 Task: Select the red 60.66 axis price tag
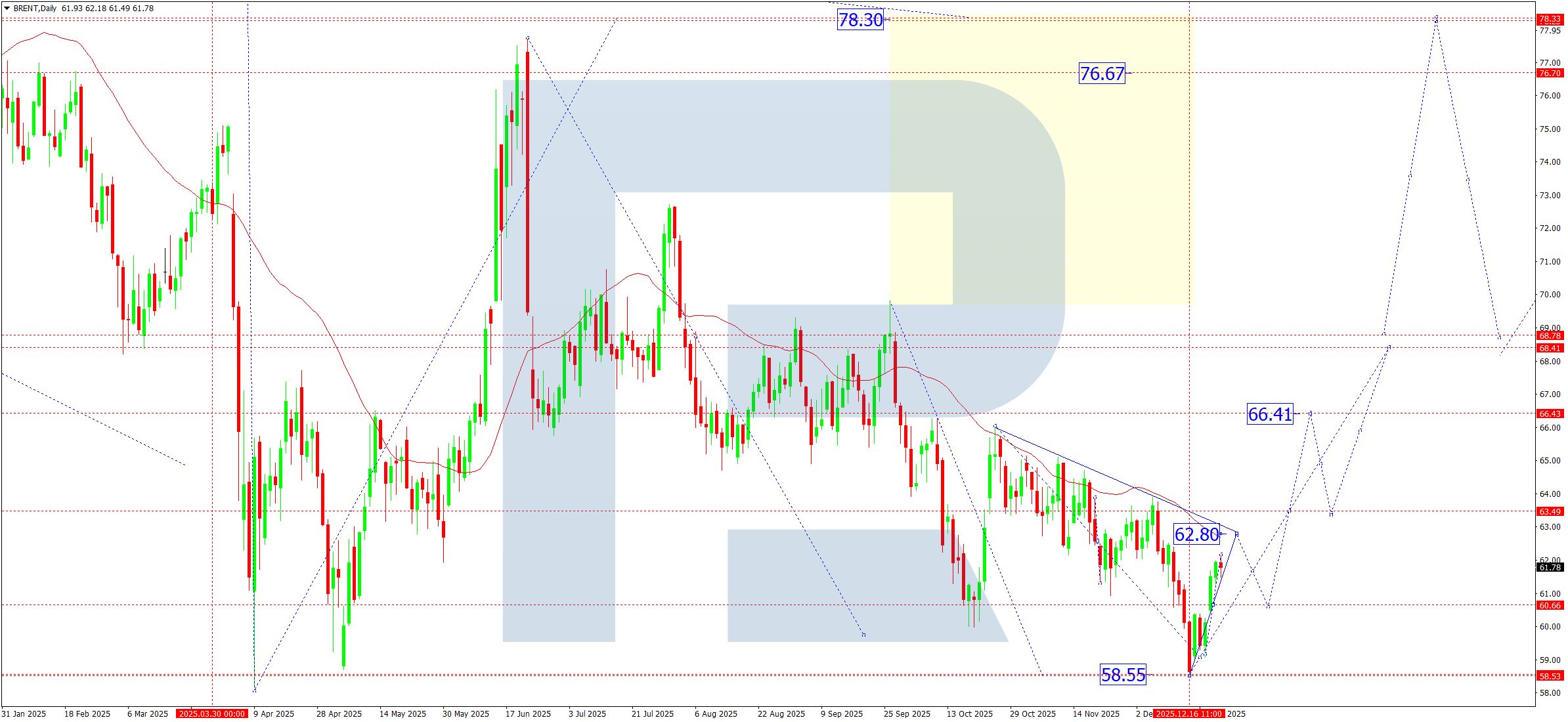[x=1550, y=606]
